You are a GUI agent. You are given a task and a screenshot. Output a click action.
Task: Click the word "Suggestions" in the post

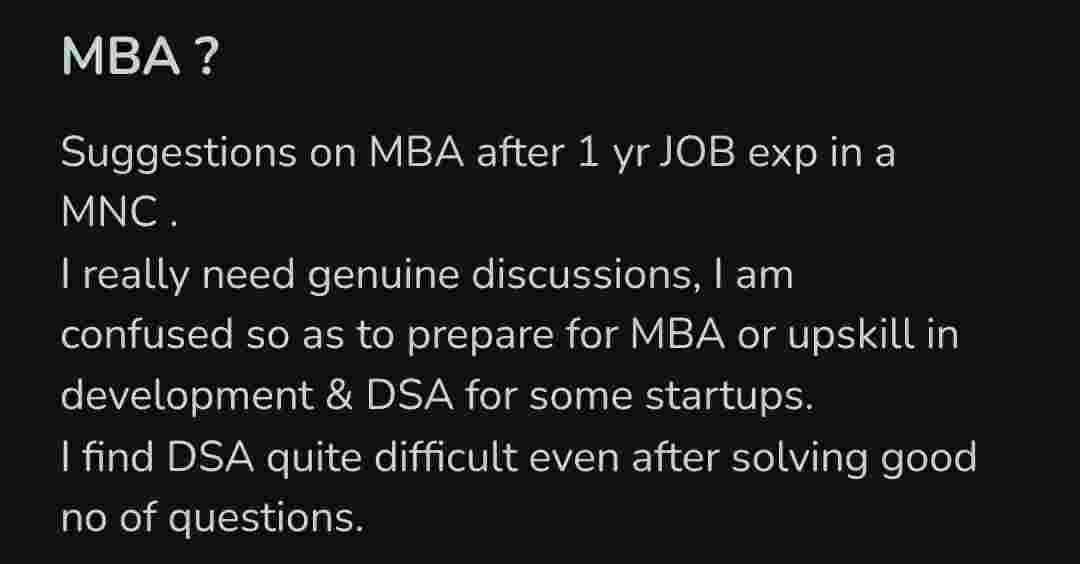(x=179, y=155)
